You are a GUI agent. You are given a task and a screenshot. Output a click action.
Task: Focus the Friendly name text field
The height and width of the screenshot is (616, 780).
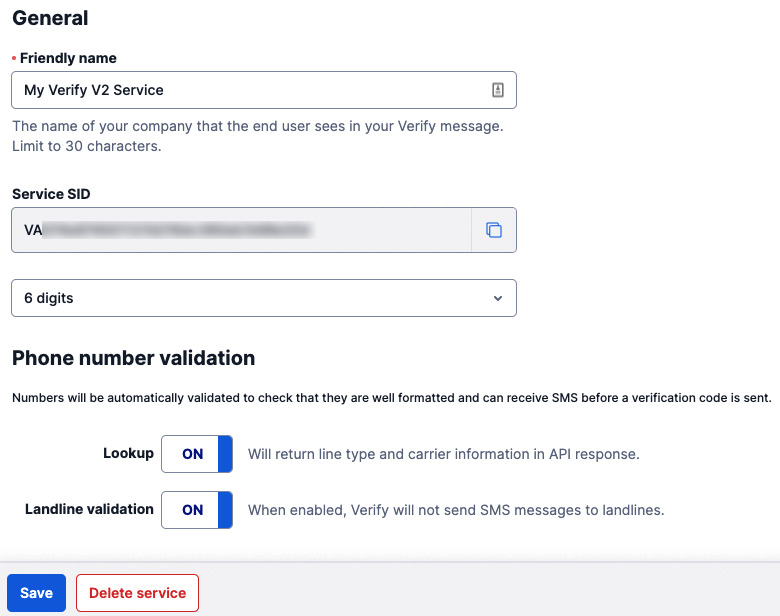(264, 90)
